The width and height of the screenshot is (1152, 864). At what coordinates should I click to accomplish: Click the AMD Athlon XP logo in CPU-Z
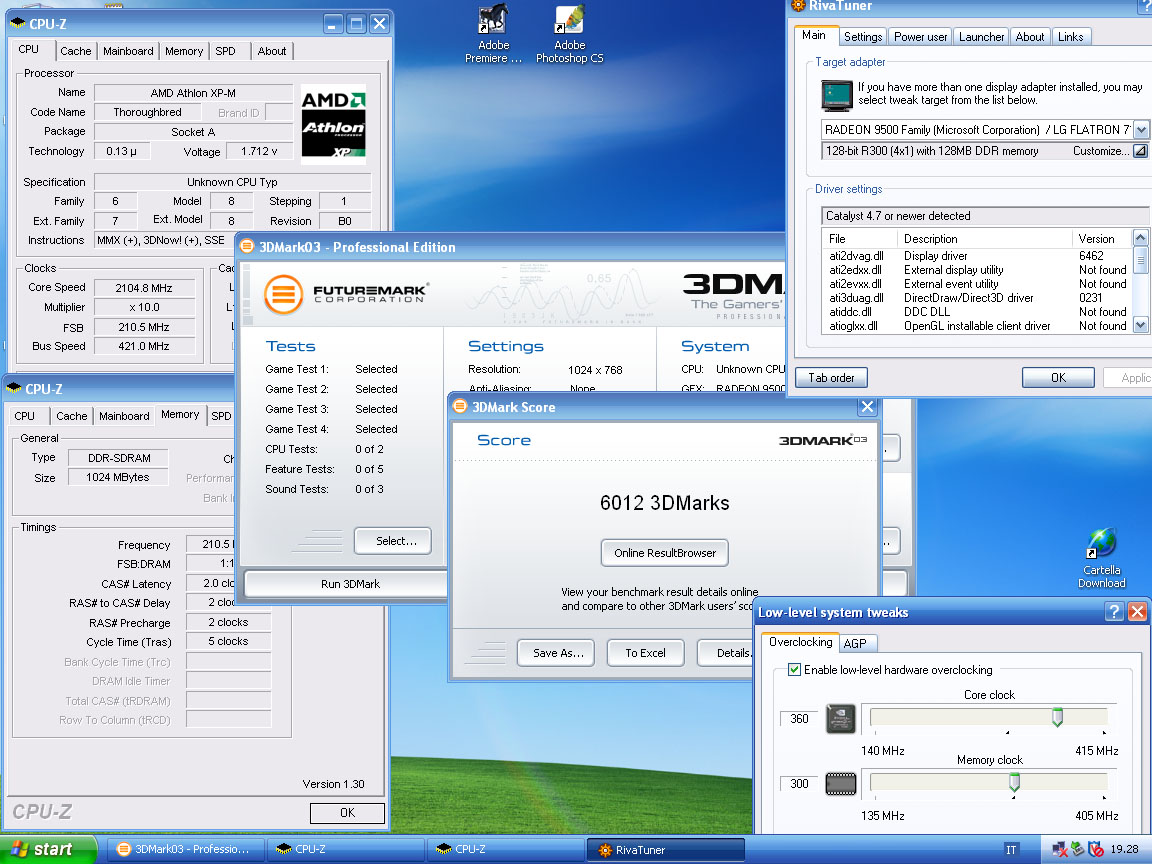[333, 123]
